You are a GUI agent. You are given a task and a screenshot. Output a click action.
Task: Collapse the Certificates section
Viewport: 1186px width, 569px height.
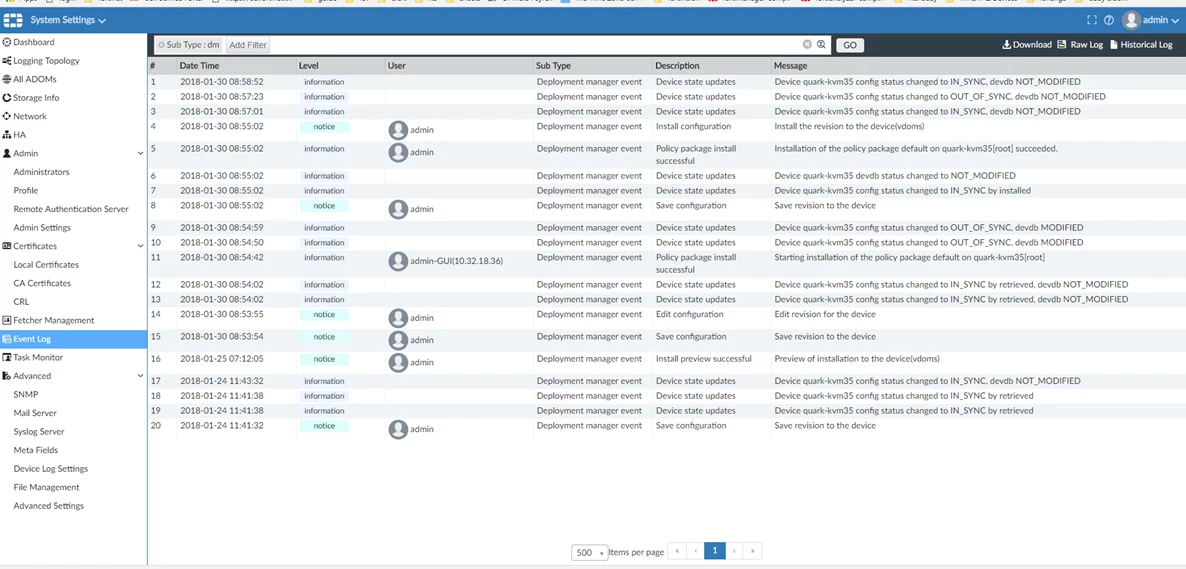click(x=140, y=246)
